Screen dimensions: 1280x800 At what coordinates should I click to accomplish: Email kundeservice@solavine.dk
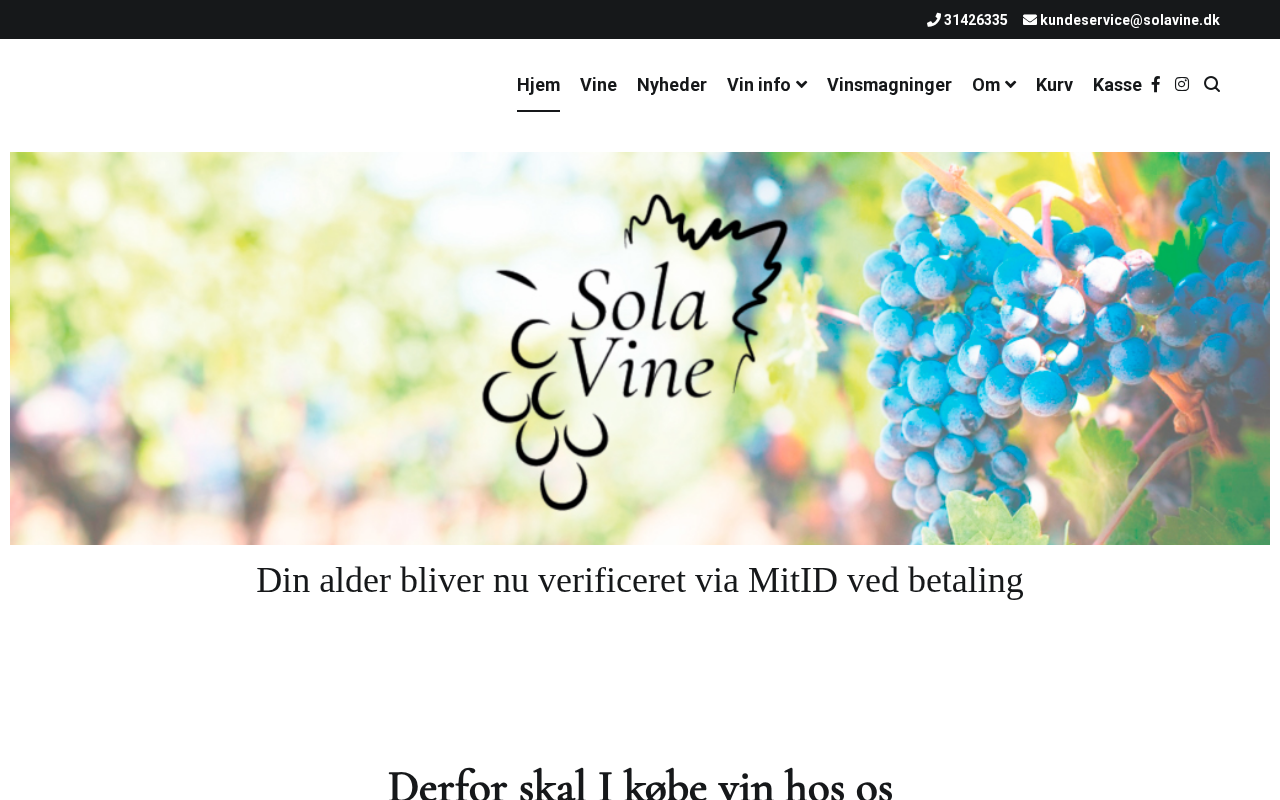[1130, 20]
